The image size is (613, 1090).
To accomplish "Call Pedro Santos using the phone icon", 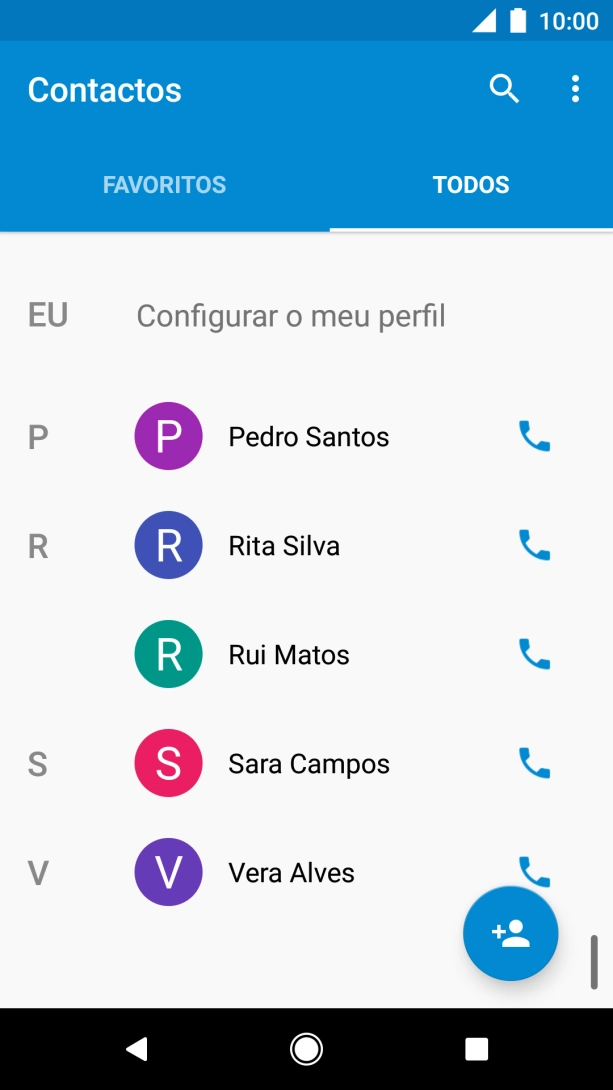I will coord(534,436).
